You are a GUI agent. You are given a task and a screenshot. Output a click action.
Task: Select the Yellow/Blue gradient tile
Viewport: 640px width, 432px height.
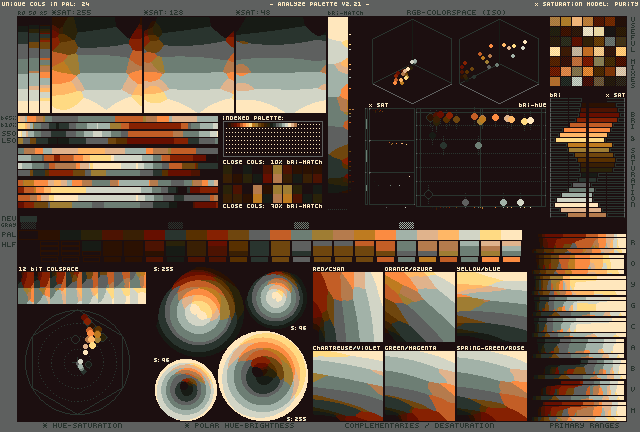(491, 307)
